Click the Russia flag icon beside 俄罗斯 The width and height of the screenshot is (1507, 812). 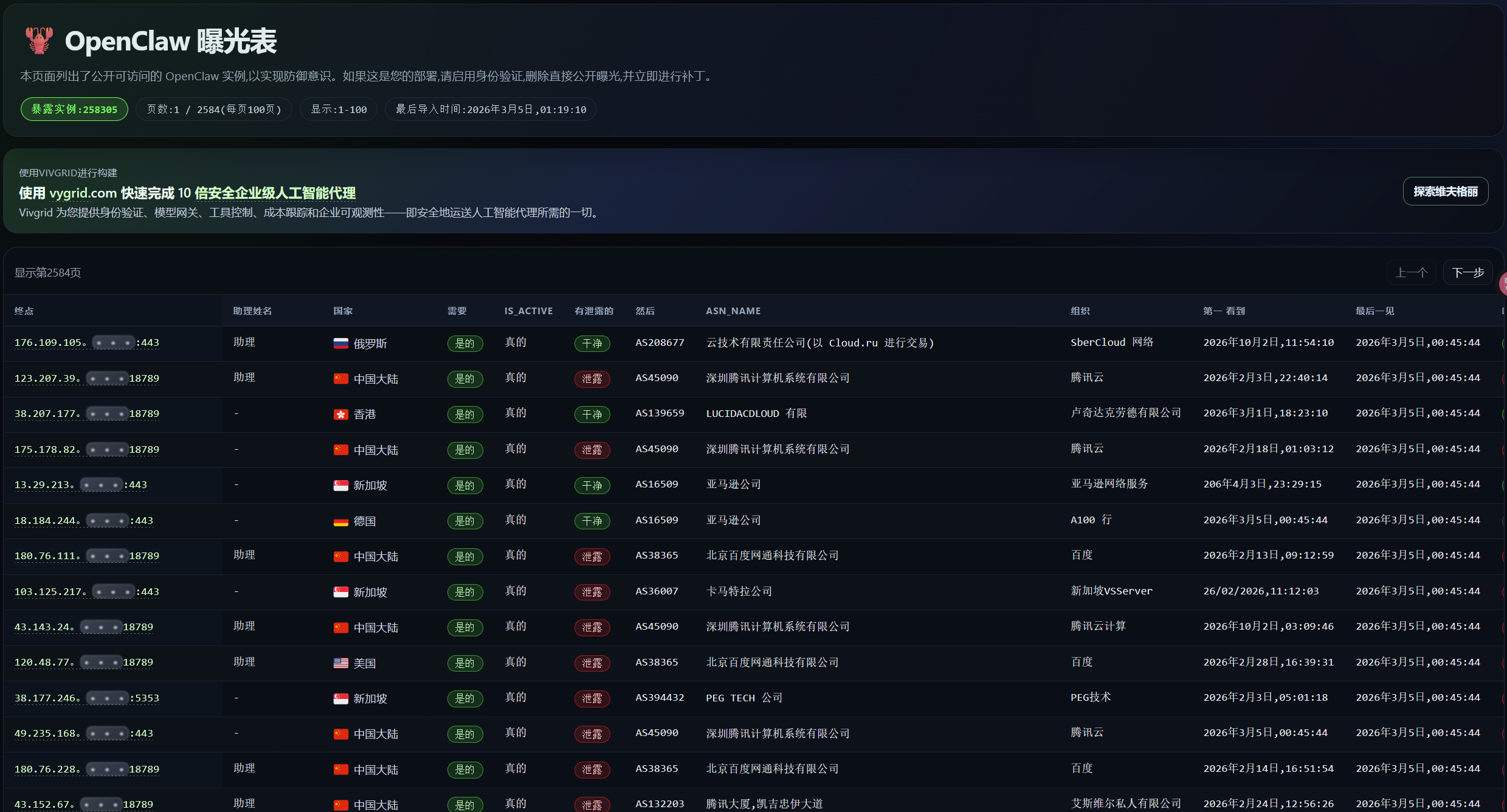click(342, 343)
